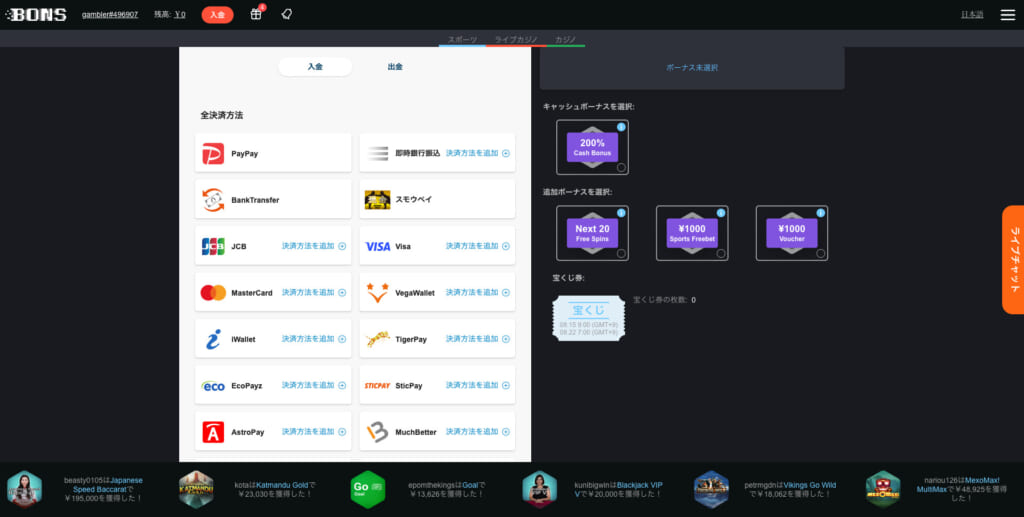Open the カジノ tab
1024x517 pixels.
tap(566, 40)
